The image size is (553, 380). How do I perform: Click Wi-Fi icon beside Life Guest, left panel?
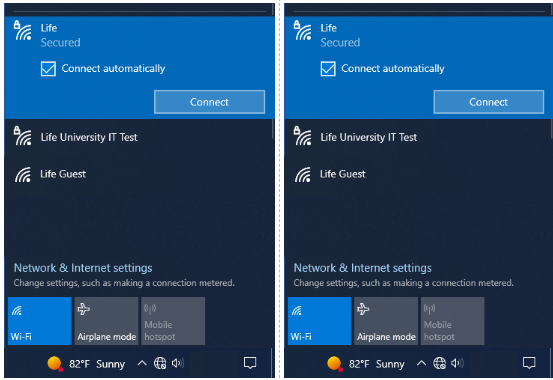pos(23,175)
